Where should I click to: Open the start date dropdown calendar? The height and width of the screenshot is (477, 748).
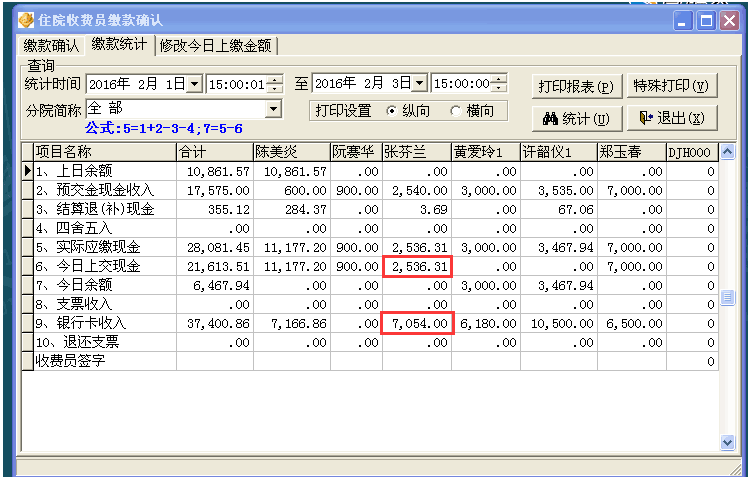194,84
